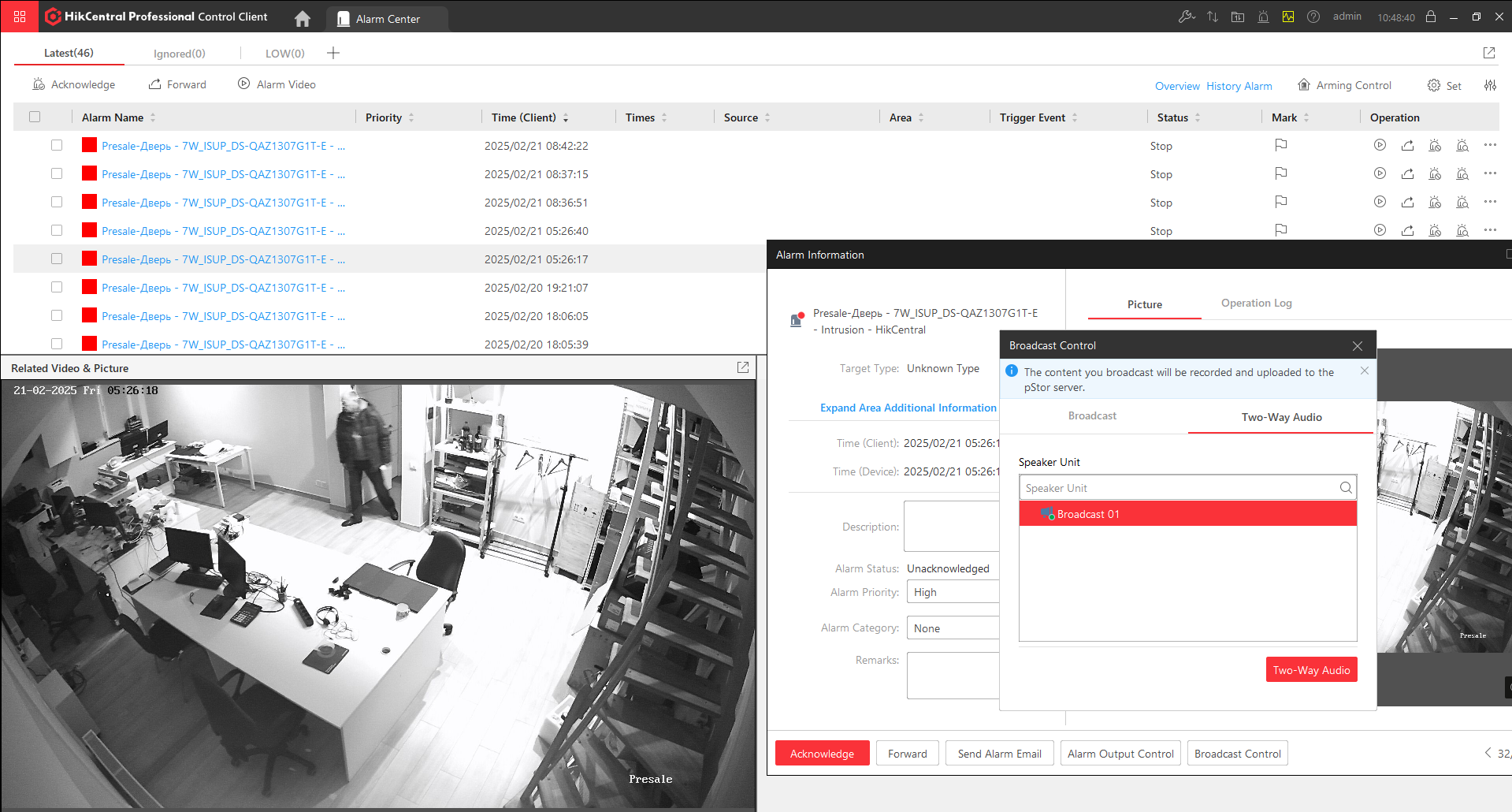Click the red Two-Way Audio button
The height and width of the screenshot is (812, 1512).
(x=1311, y=670)
